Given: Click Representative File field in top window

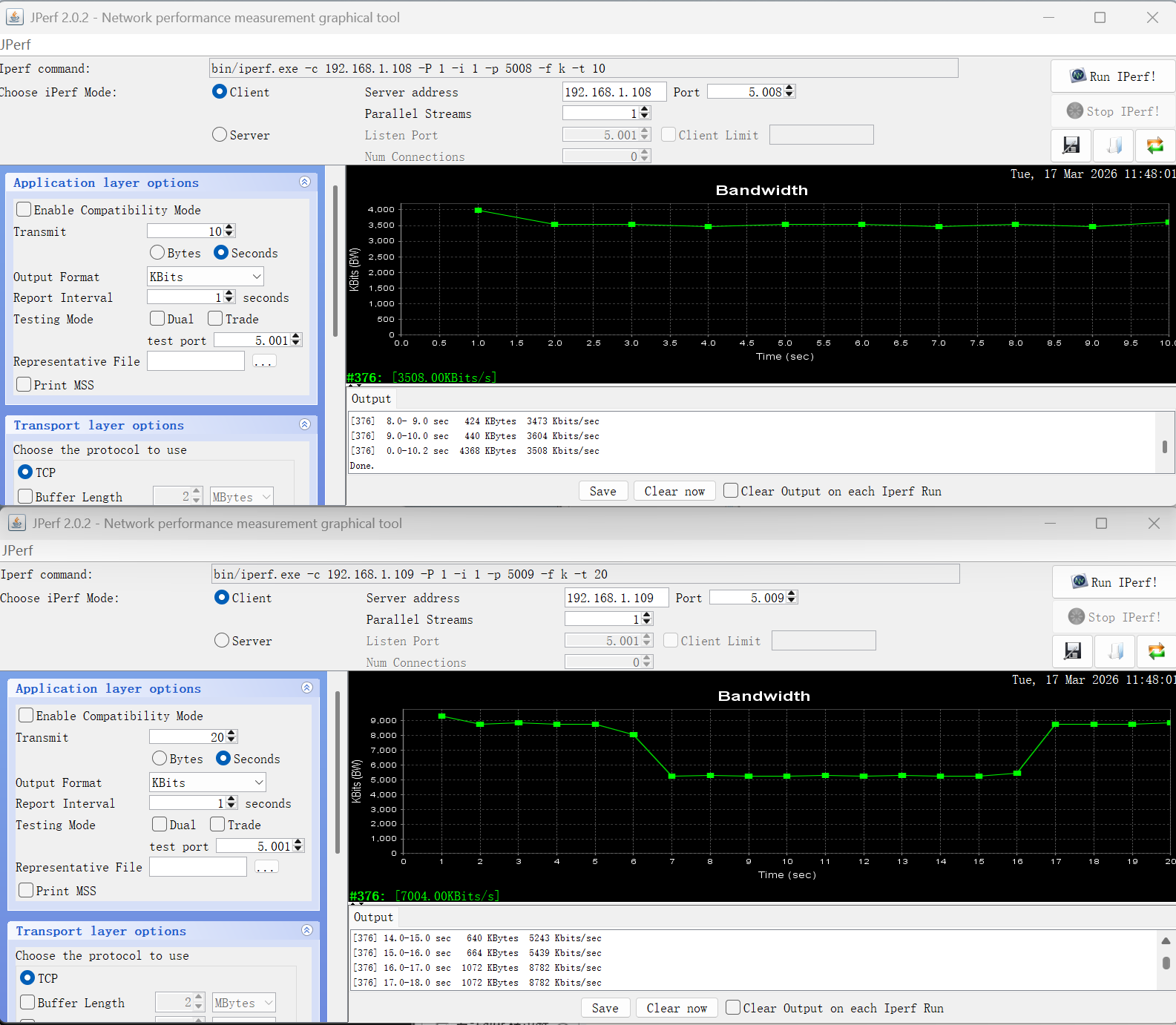Looking at the screenshot, I should click(196, 361).
